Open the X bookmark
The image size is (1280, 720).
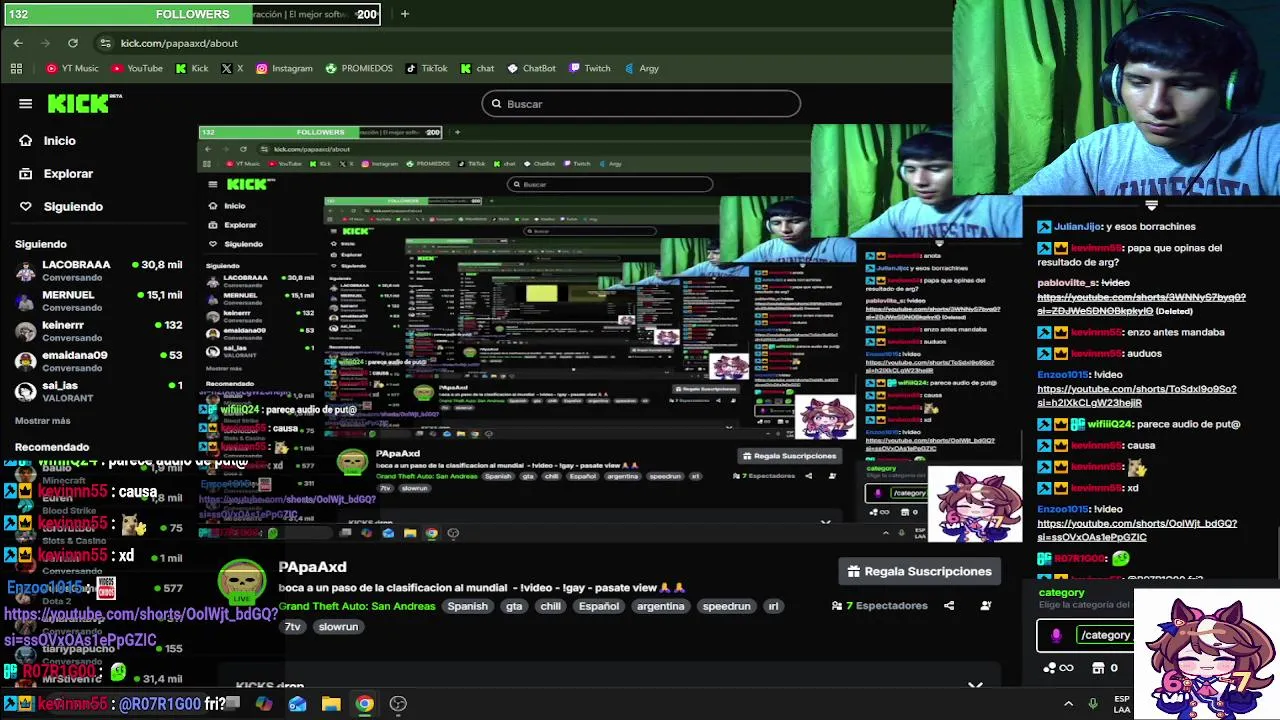click(232, 68)
